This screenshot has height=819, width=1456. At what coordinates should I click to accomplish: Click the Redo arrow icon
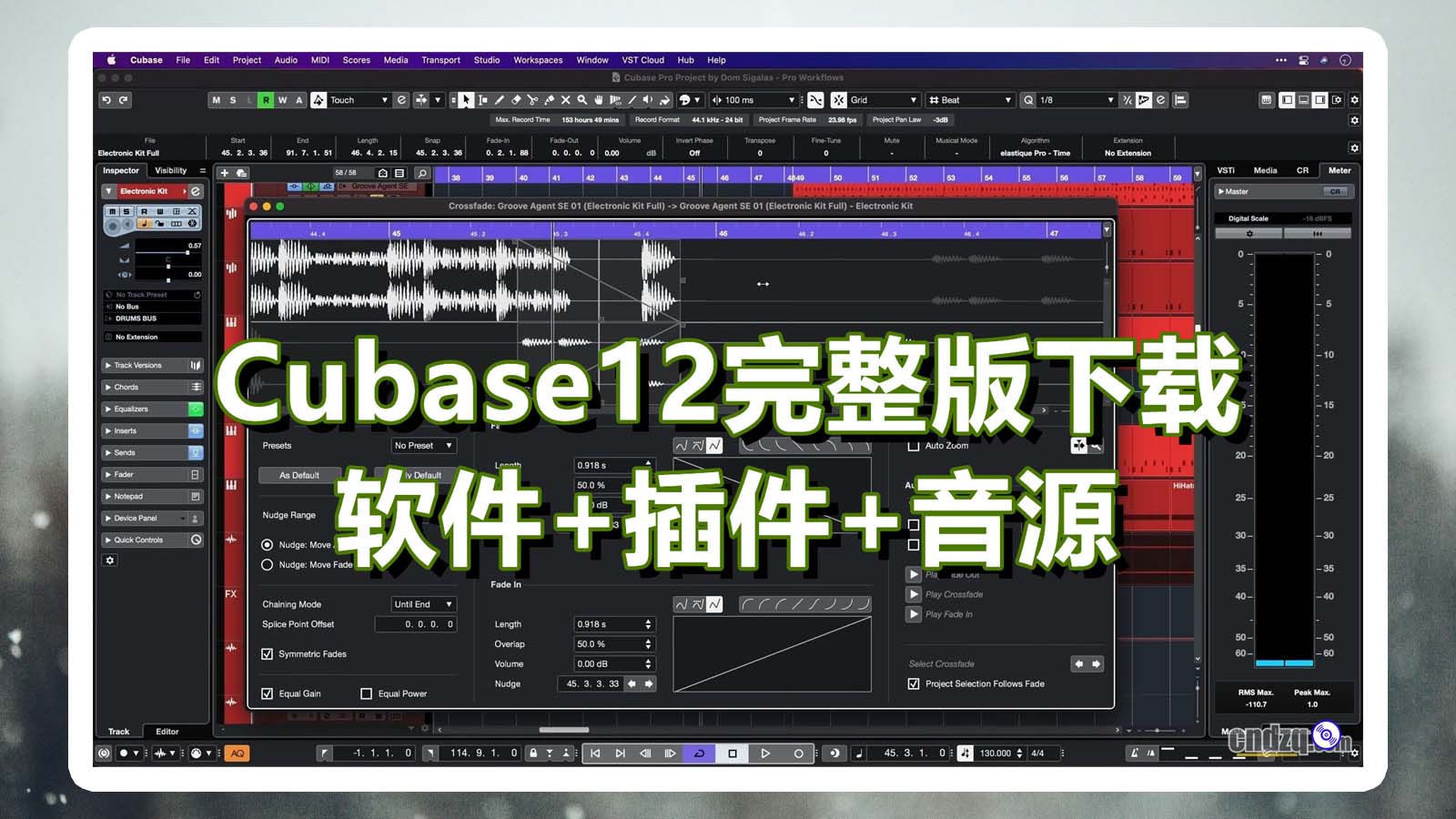pos(124,100)
